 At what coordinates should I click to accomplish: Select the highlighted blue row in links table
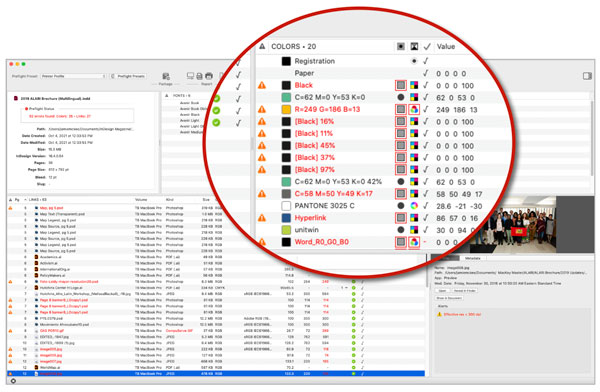click(216, 374)
